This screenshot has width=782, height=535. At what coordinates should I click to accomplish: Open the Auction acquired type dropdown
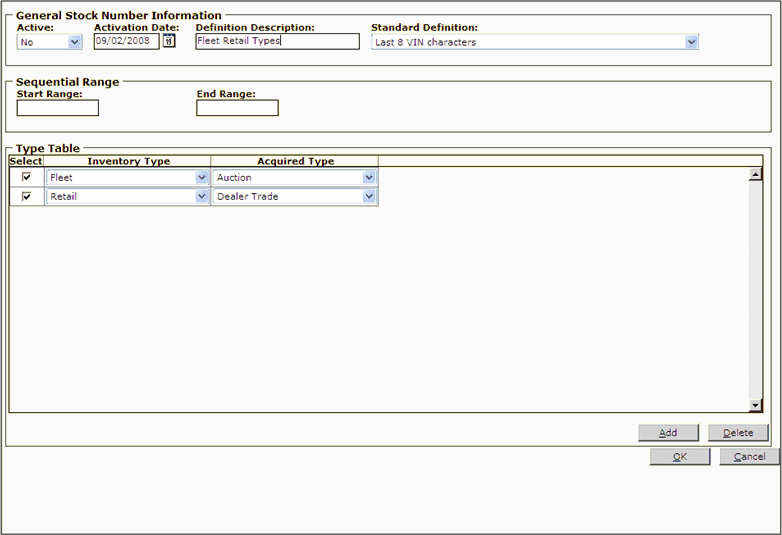coord(294,178)
